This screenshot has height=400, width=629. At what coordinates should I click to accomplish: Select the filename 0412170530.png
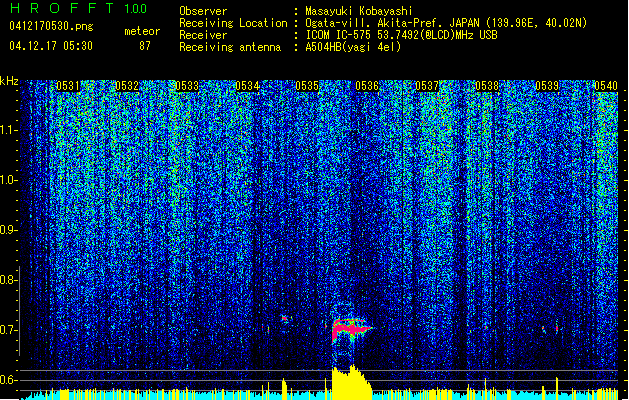coord(51,27)
